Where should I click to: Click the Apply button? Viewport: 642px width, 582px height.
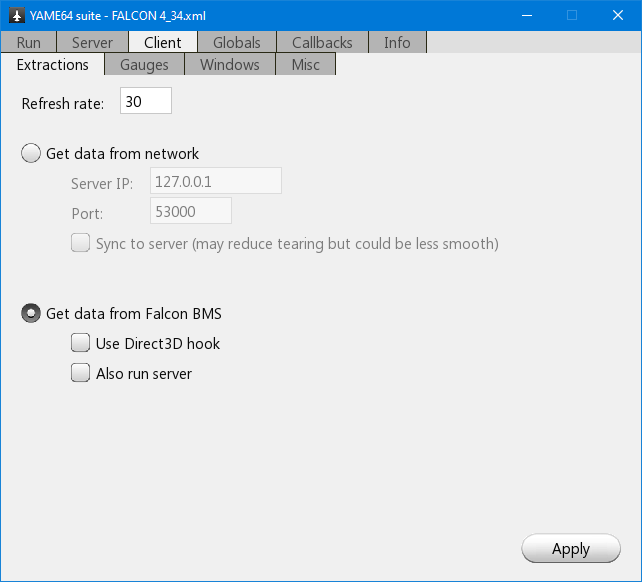571,548
